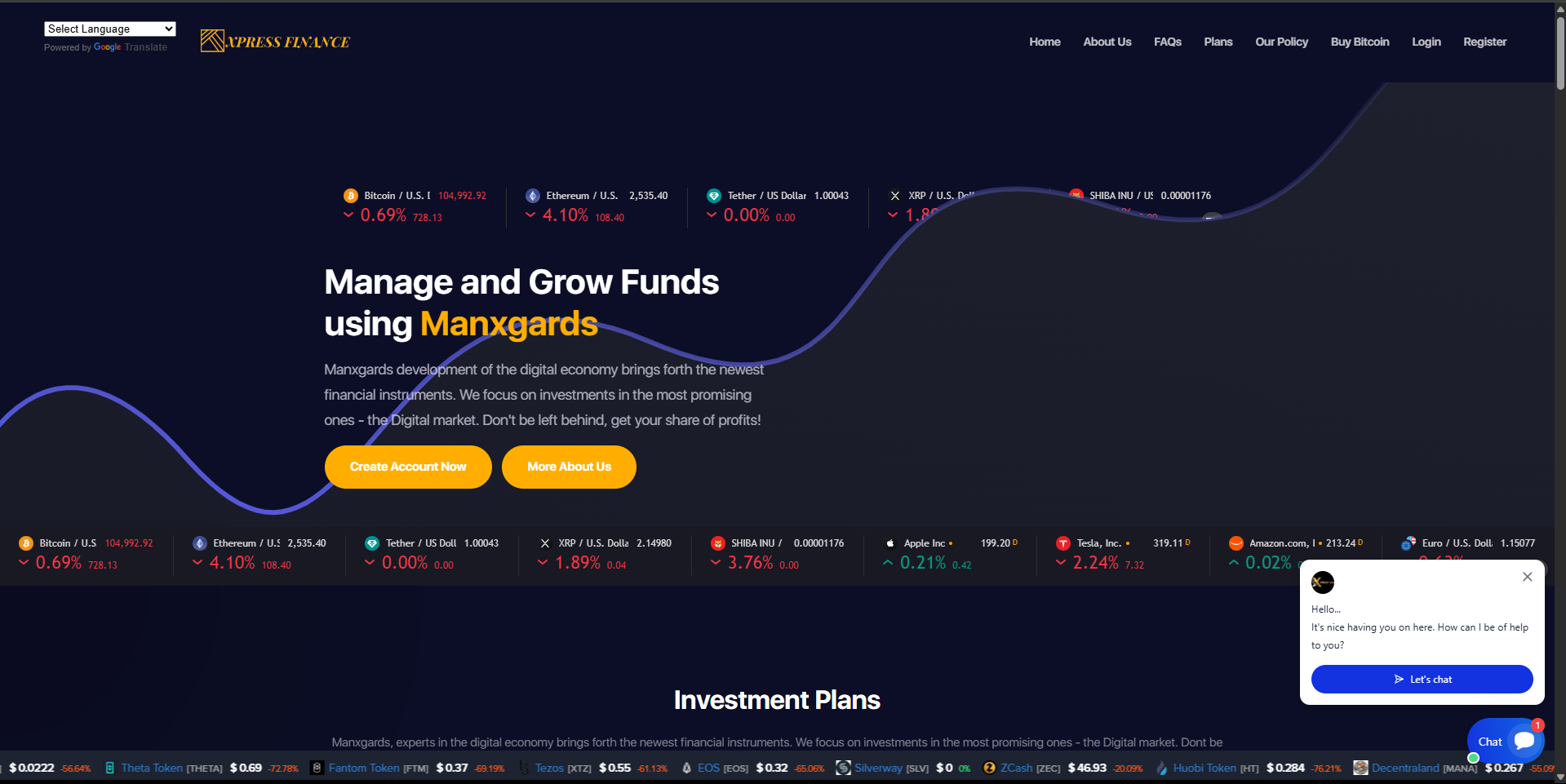Click the Amazon.com price 213.24
The width and height of the screenshot is (1566, 784).
pos(1341,543)
